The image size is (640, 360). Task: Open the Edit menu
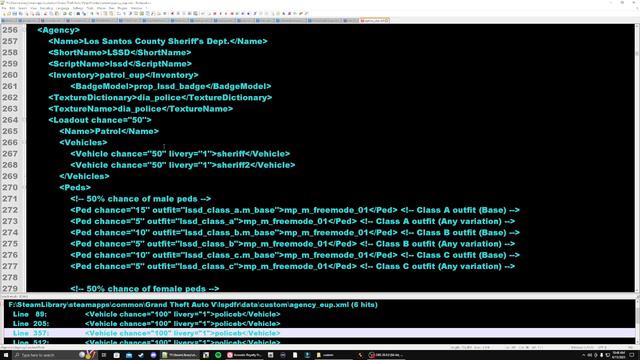coord(12,8)
